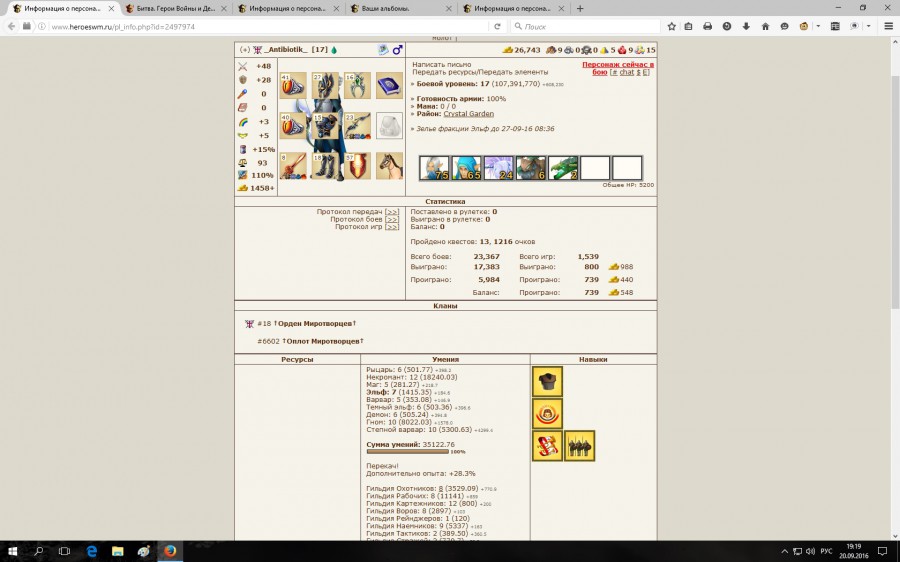
Task: Expand Протокол боев with >> link
Action: pyautogui.click(x=392, y=219)
